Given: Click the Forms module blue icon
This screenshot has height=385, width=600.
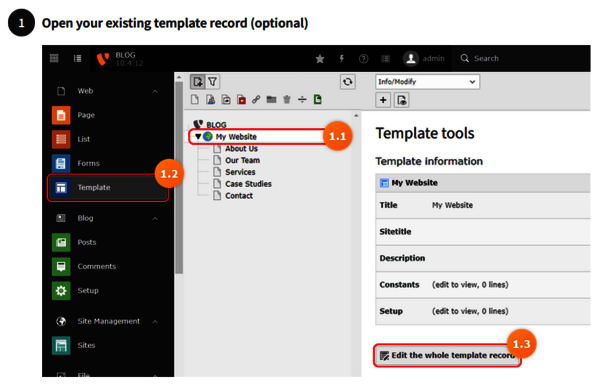Looking at the screenshot, I should [61, 163].
